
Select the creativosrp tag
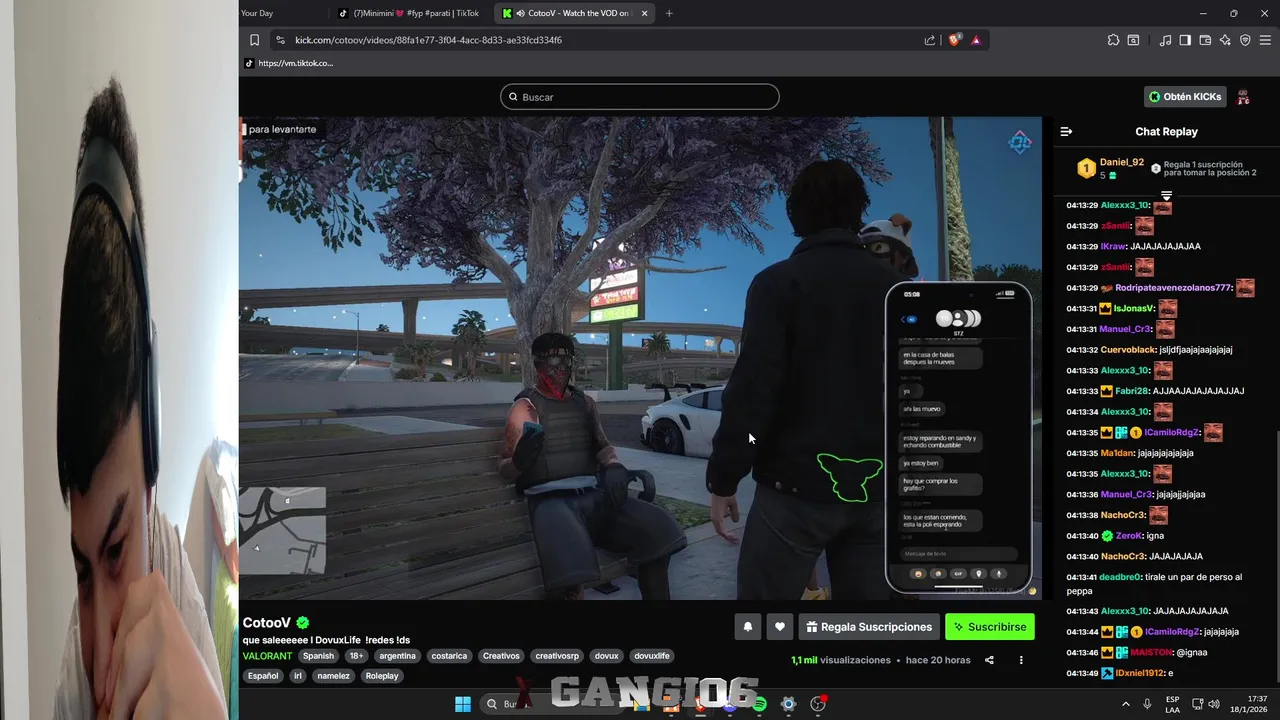coord(557,656)
